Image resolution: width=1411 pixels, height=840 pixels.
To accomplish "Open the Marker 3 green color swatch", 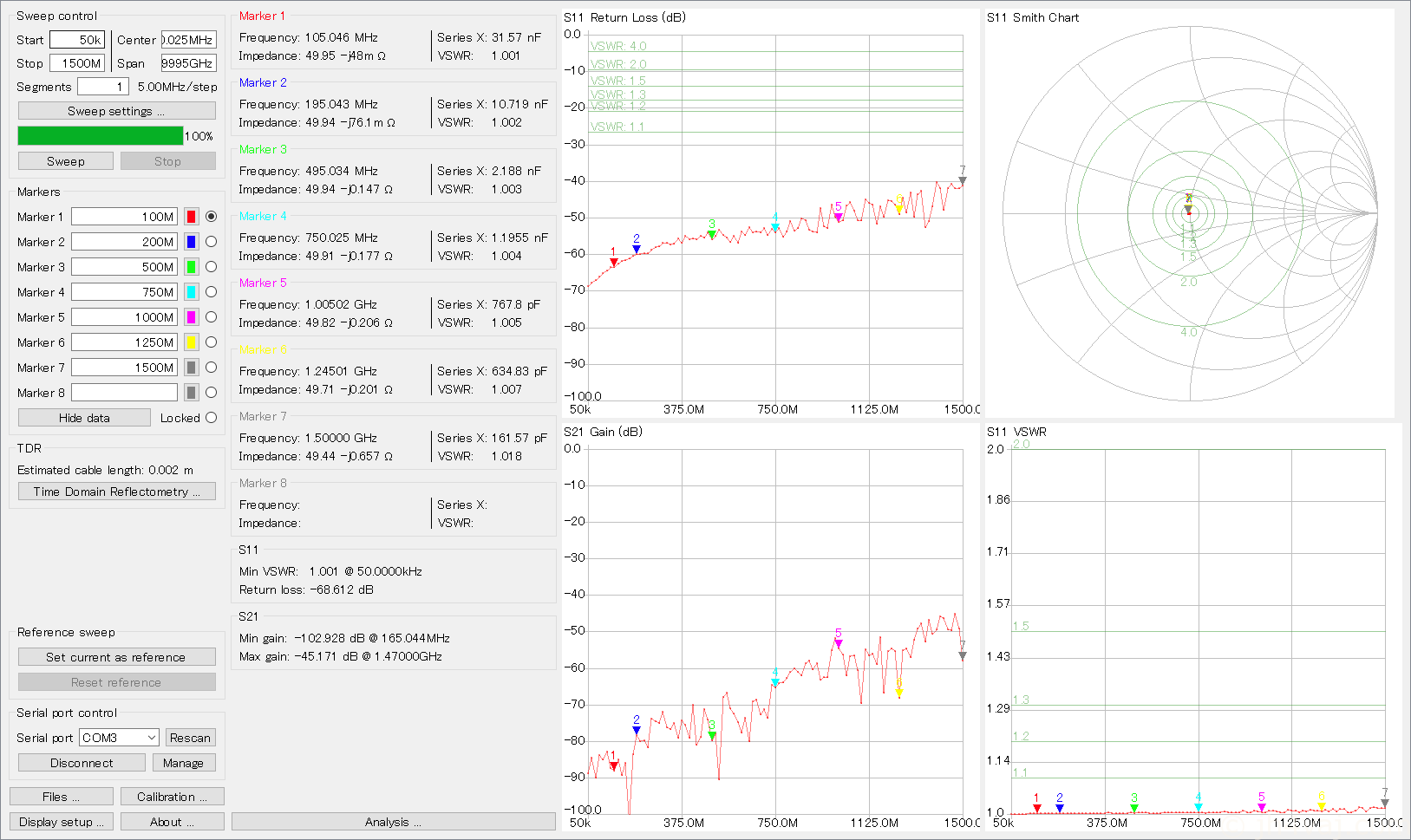I will [x=192, y=267].
